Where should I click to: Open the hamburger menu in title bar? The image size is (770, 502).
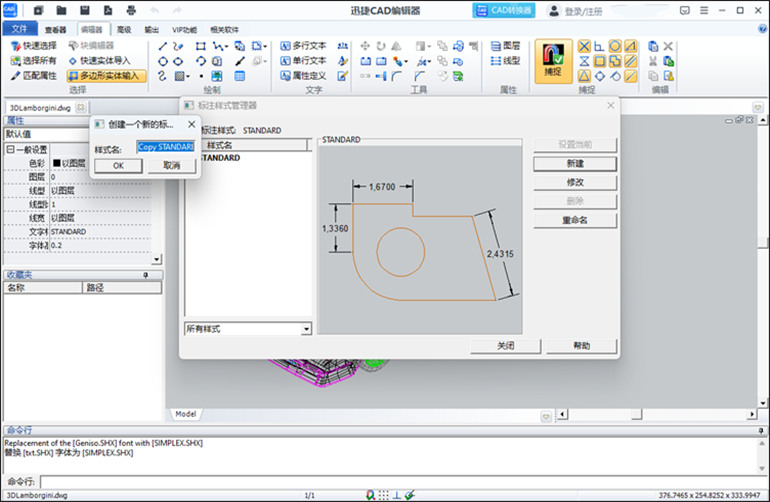(x=704, y=10)
